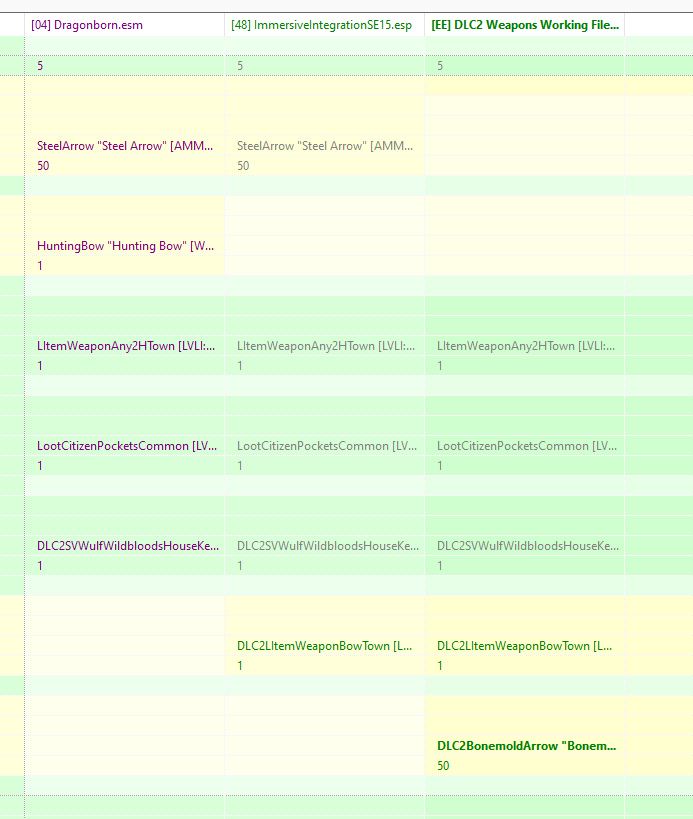
Task: Select DLC2SVWulfWildbloodsHouseKey in Dragonborn.esm column
Action: [x=128, y=546]
